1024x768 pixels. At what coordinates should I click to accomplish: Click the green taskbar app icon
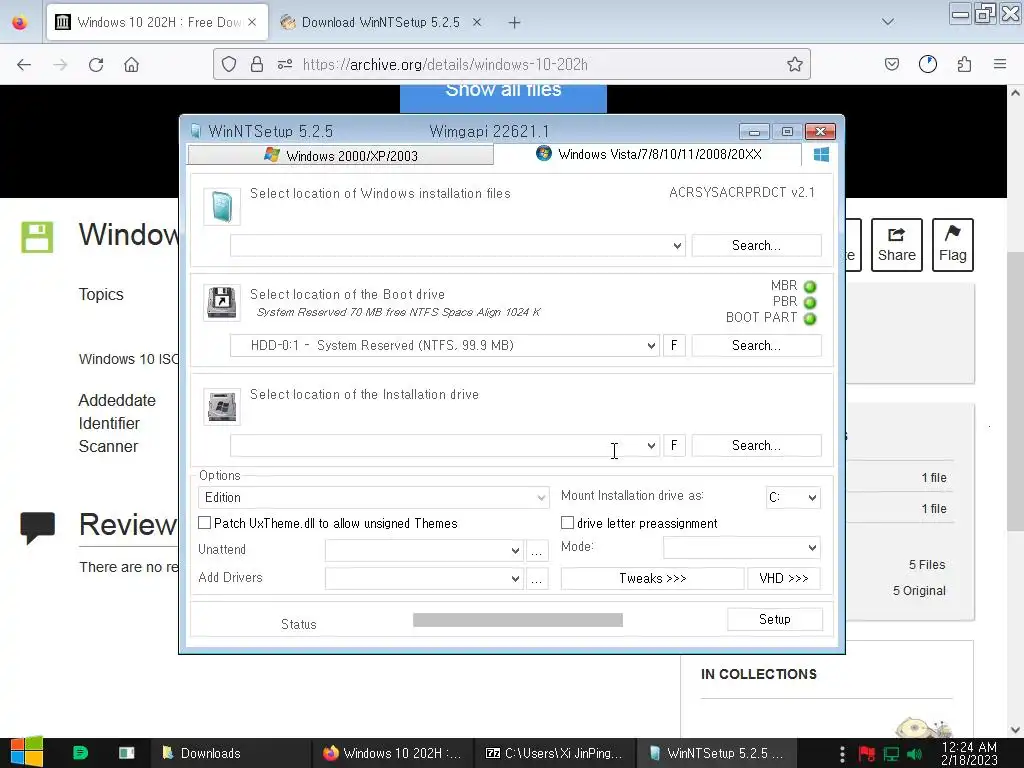tap(80, 753)
